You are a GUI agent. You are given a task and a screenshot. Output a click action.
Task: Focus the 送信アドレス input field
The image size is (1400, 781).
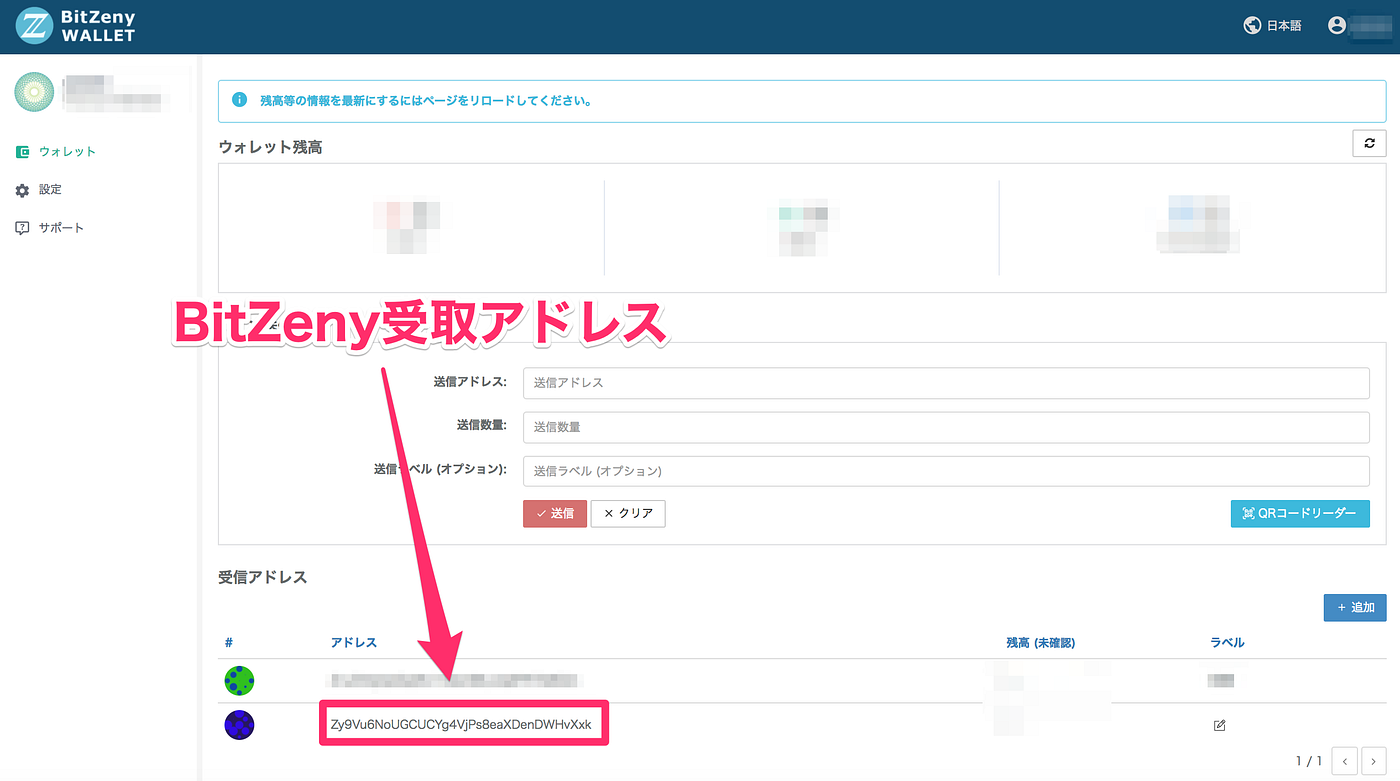pos(946,383)
